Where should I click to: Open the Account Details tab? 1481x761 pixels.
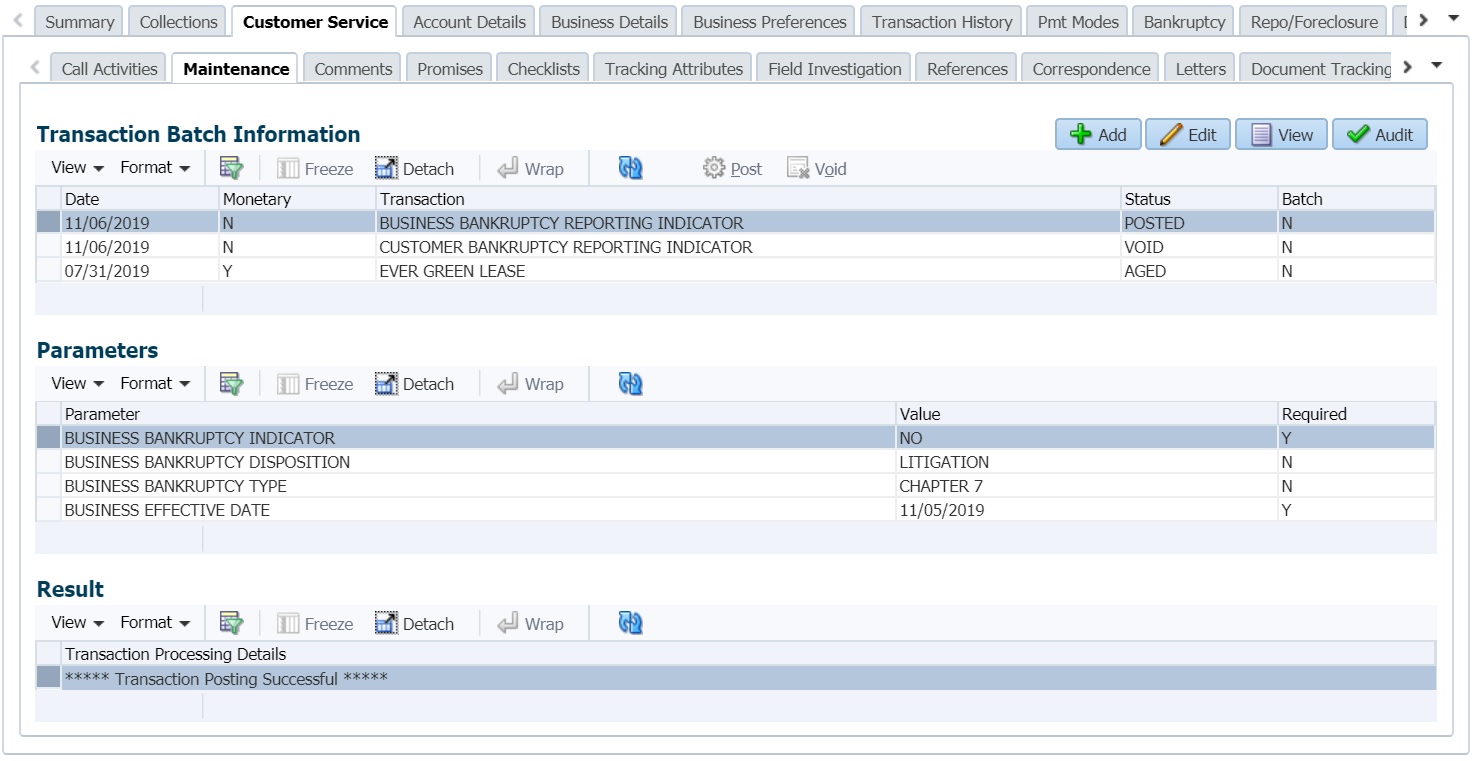click(x=469, y=22)
